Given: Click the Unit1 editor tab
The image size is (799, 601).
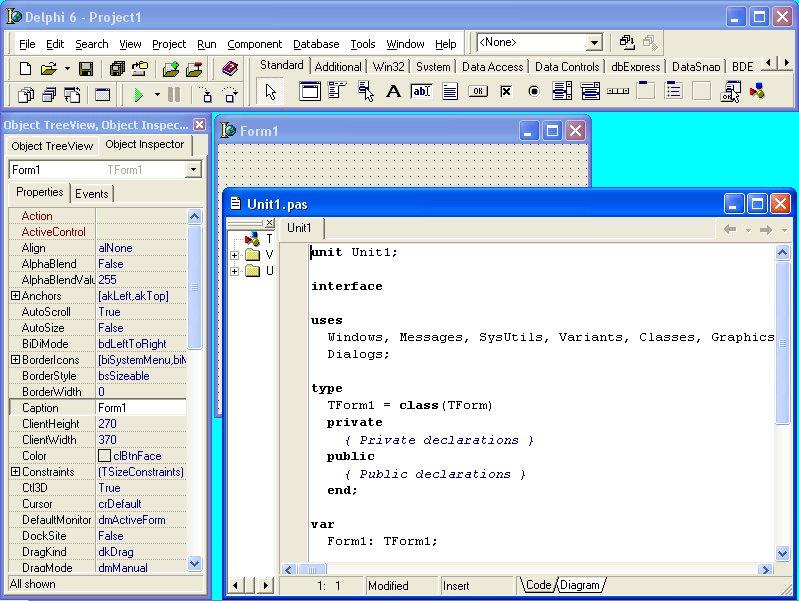Looking at the screenshot, I should [299, 228].
